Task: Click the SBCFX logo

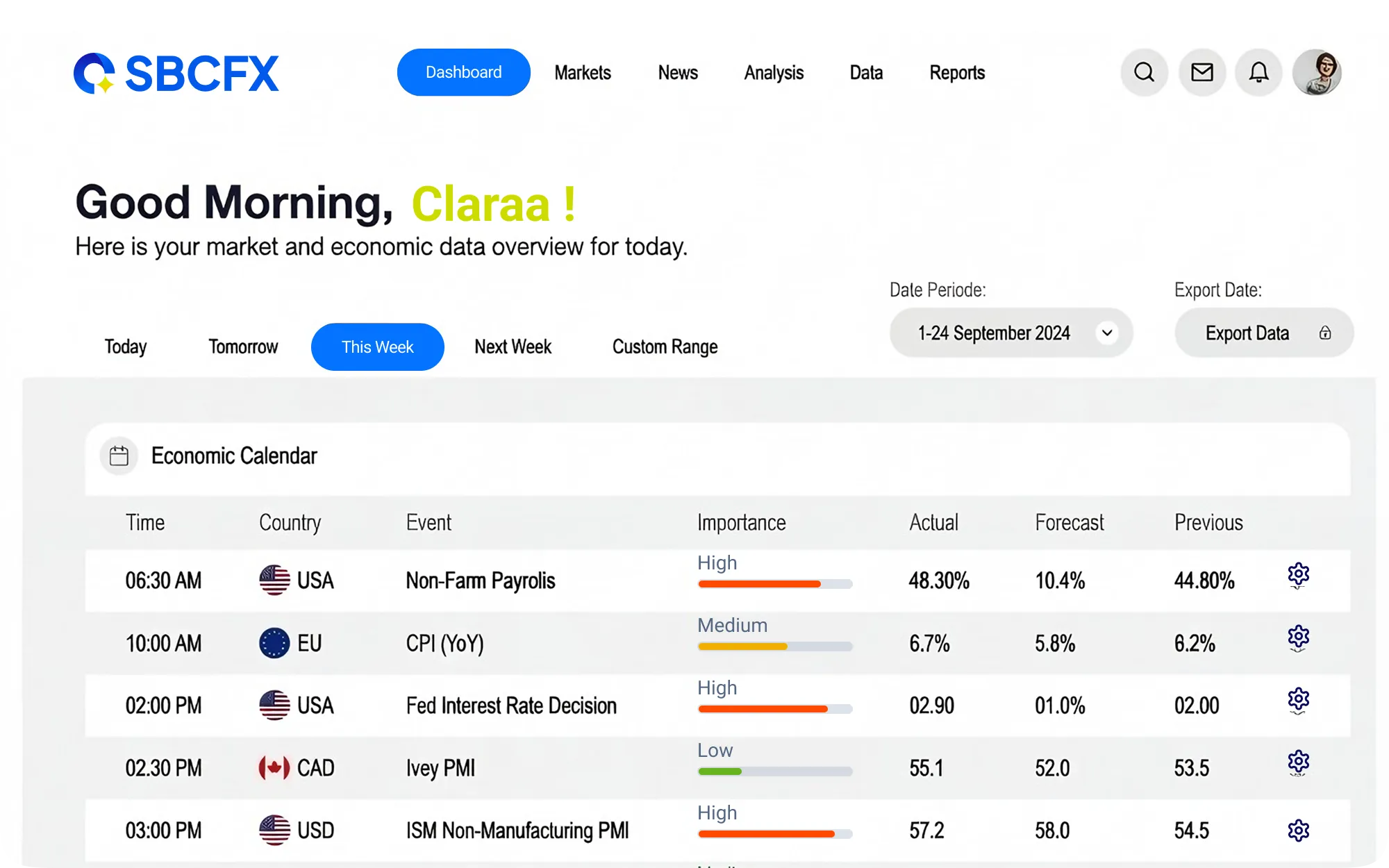Action: 176,74
